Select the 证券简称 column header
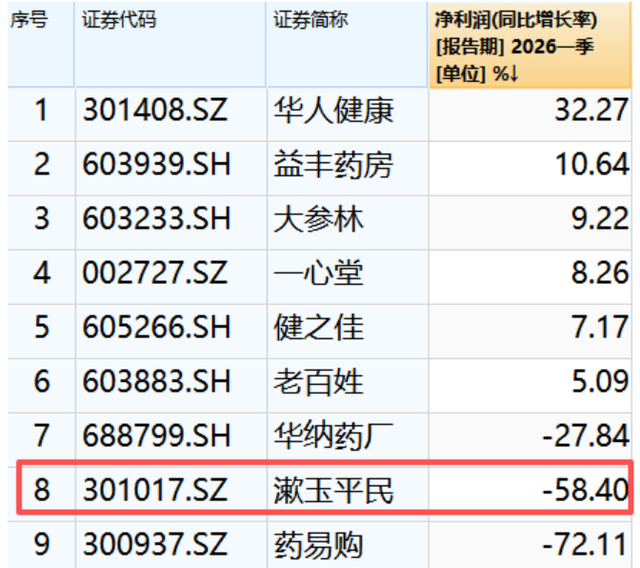Viewport: 640px width, 568px height. 311,20
